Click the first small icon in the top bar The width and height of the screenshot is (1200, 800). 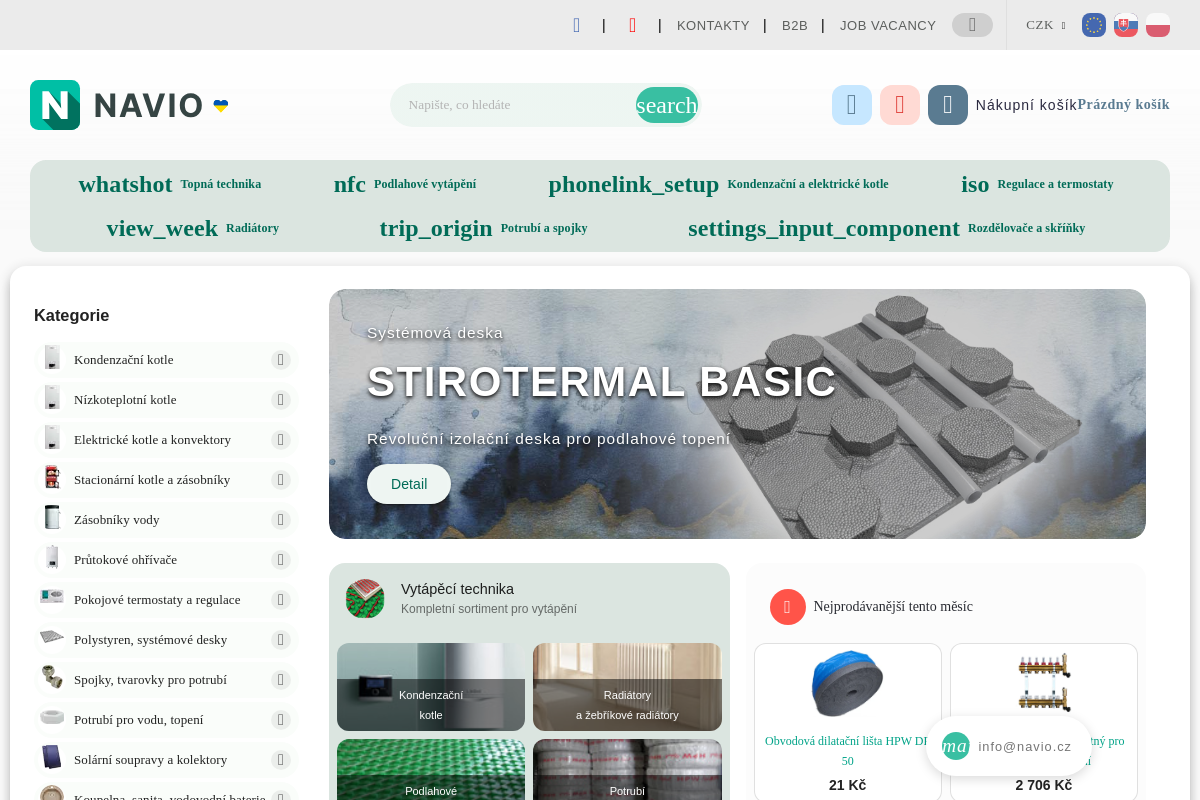[x=576, y=25]
